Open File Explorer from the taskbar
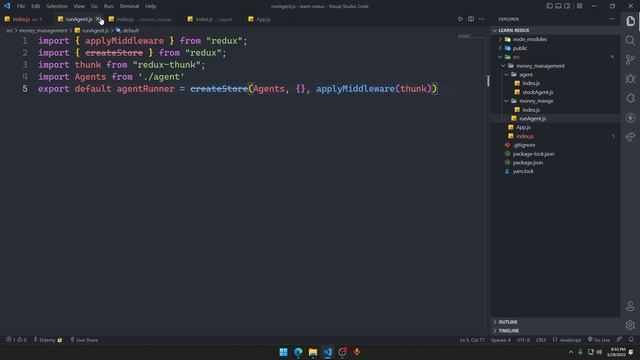Viewport: 640px width, 360px height. point(313,352)
